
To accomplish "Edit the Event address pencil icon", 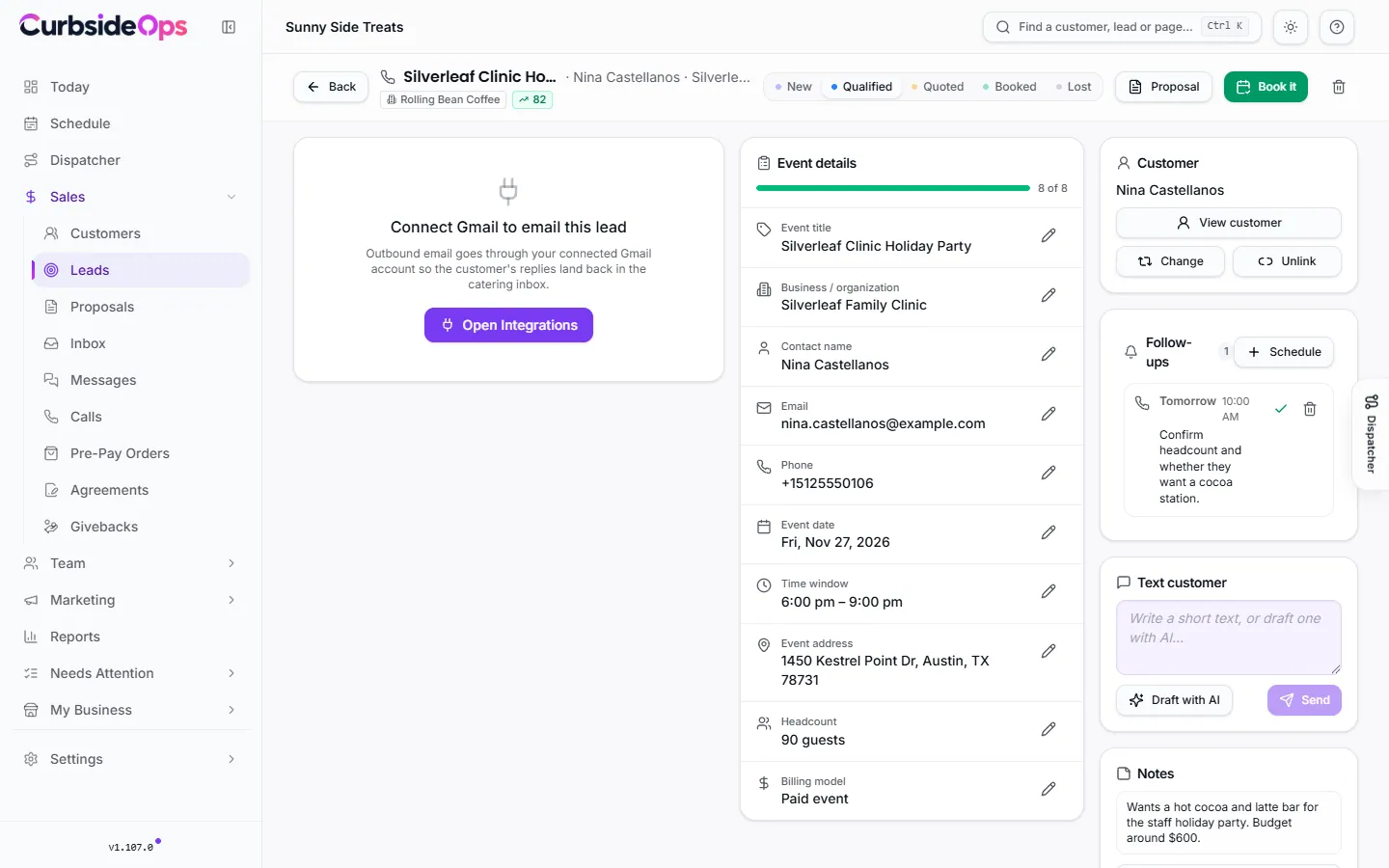I will click(x=1049, y=651).
